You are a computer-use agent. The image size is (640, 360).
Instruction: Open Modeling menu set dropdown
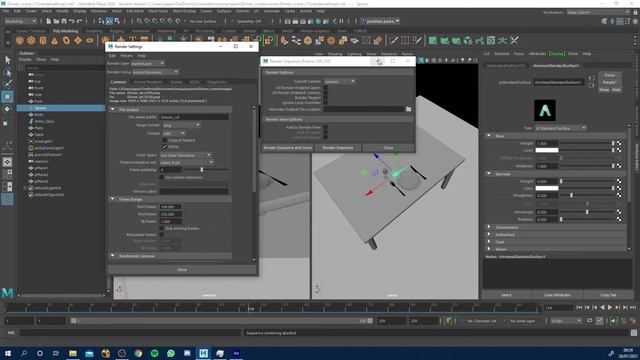[x=20, y=21]
